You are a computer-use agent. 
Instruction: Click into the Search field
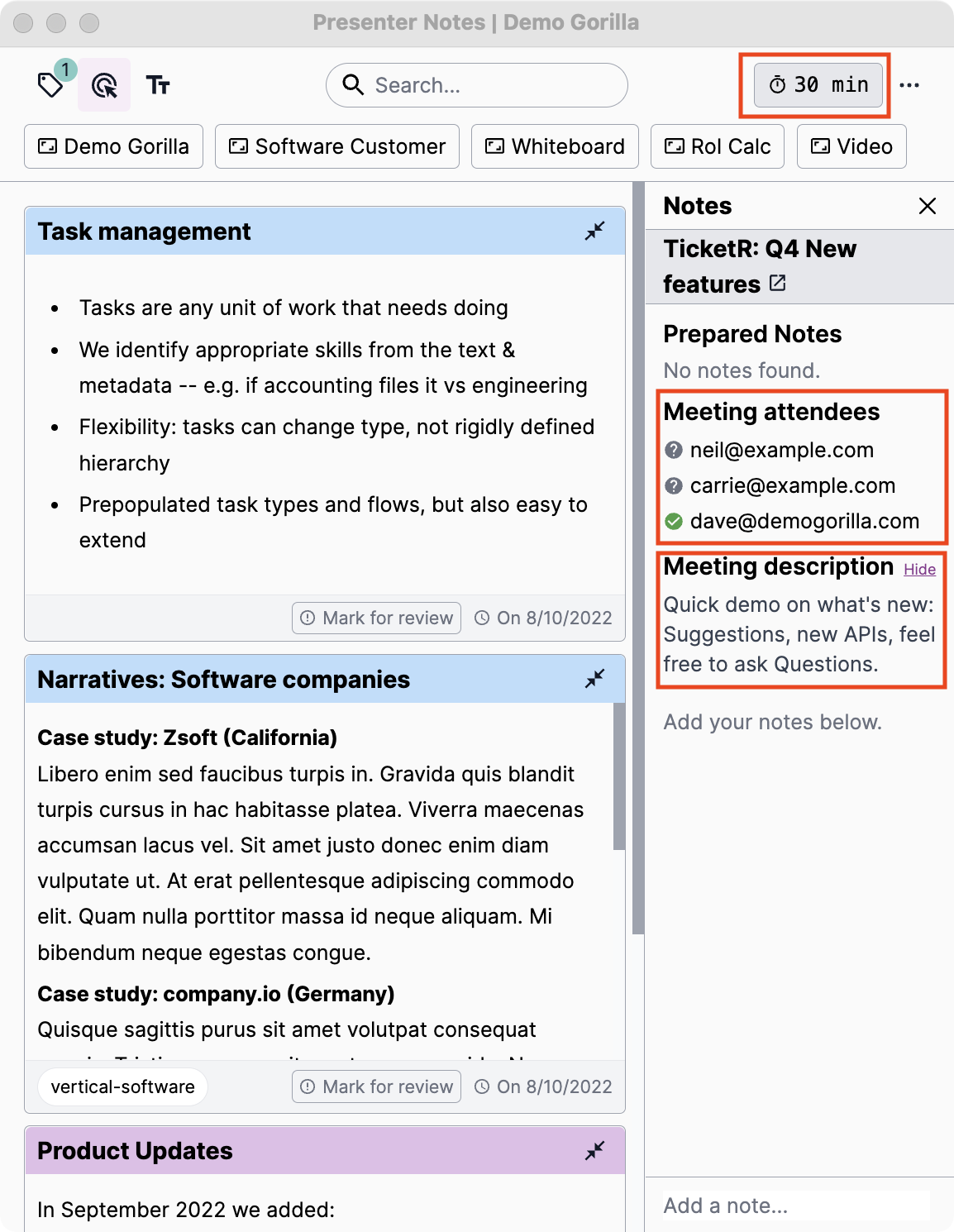click(488, 85)
